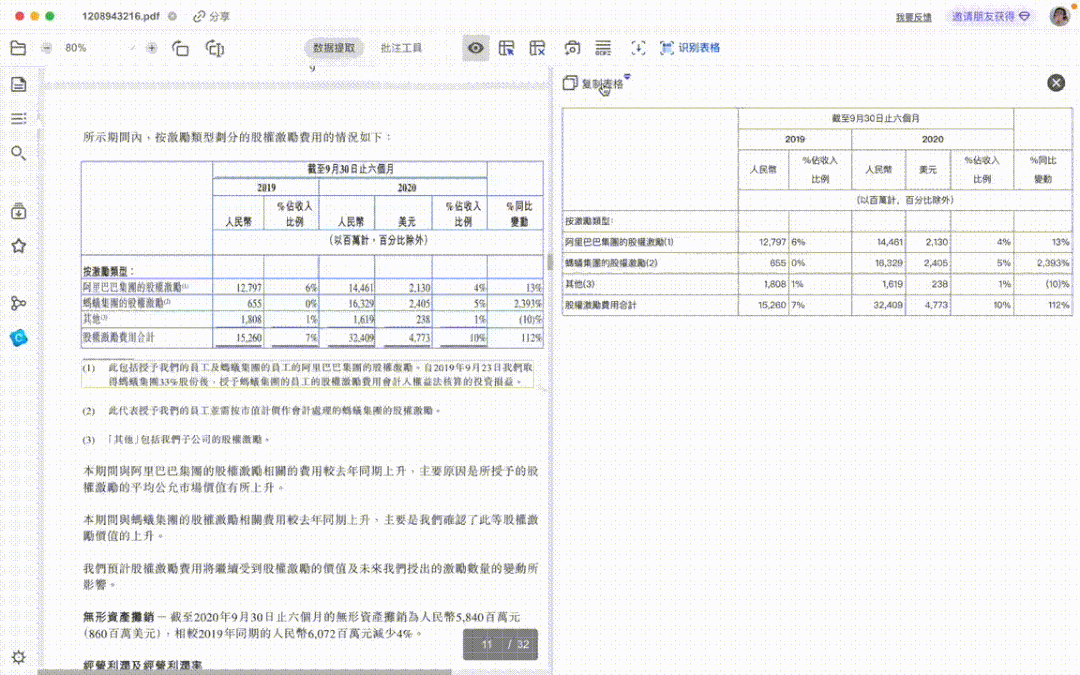Click the rotate-all-pages icon
1080x675 pixels.
click(215, 48)
